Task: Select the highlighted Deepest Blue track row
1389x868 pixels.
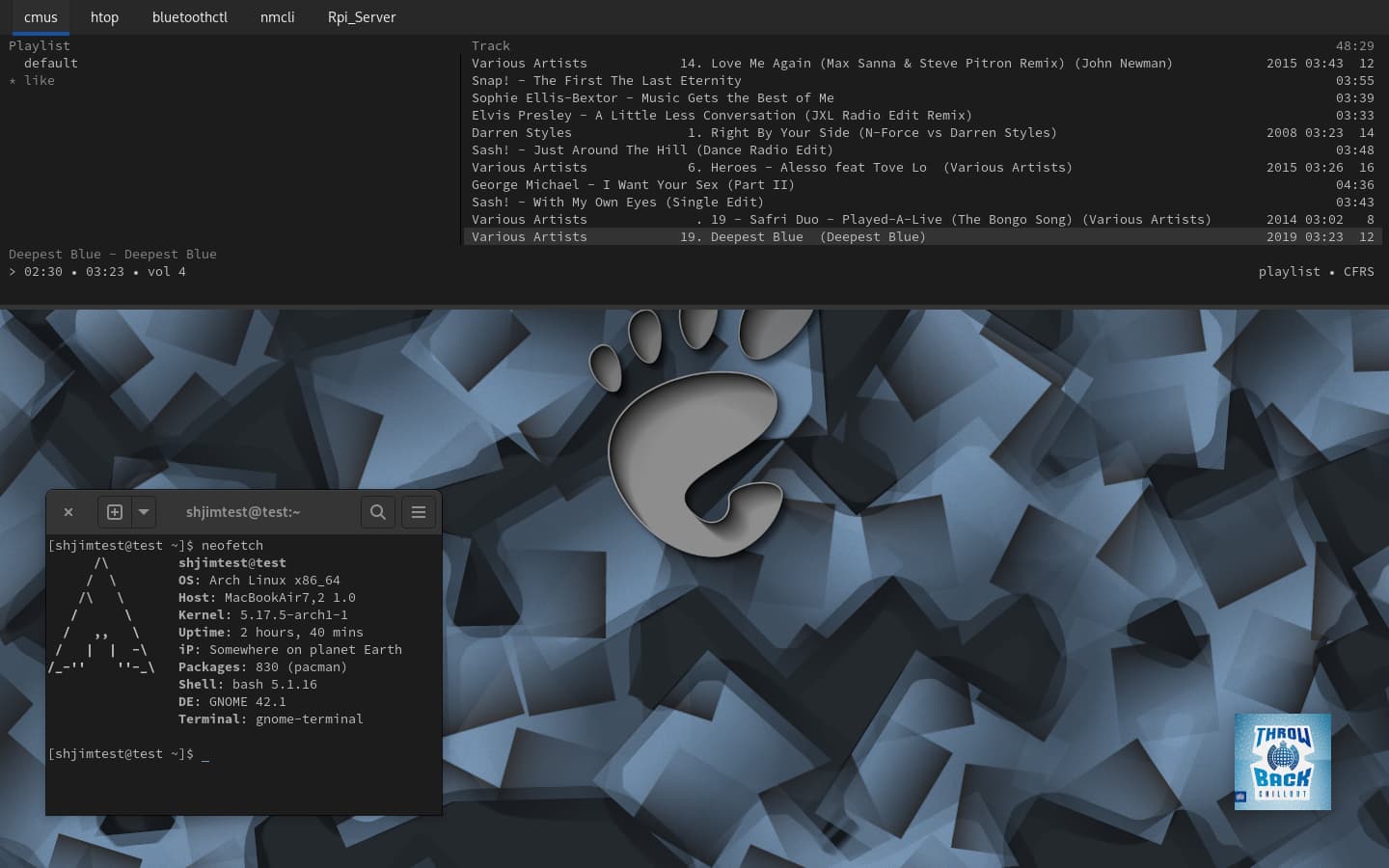Action: pyautogui.click(x=923, y=237)
